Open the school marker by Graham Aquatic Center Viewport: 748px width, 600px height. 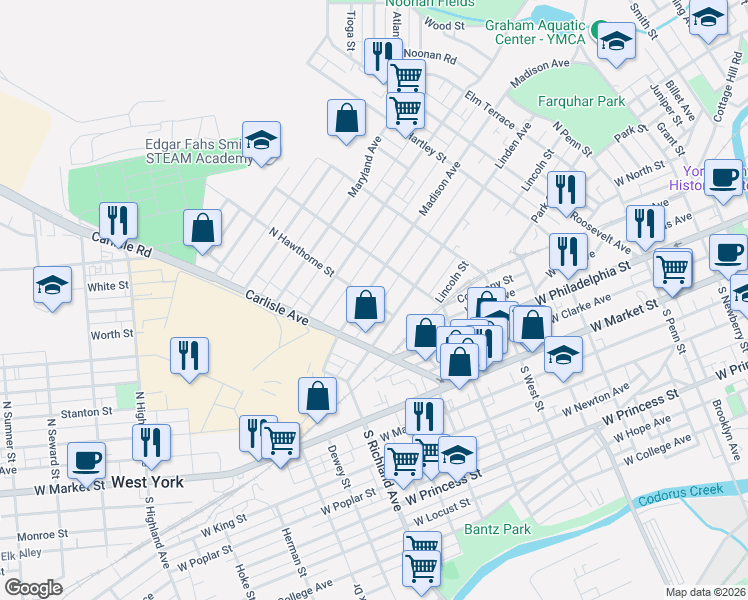point(616,41)
